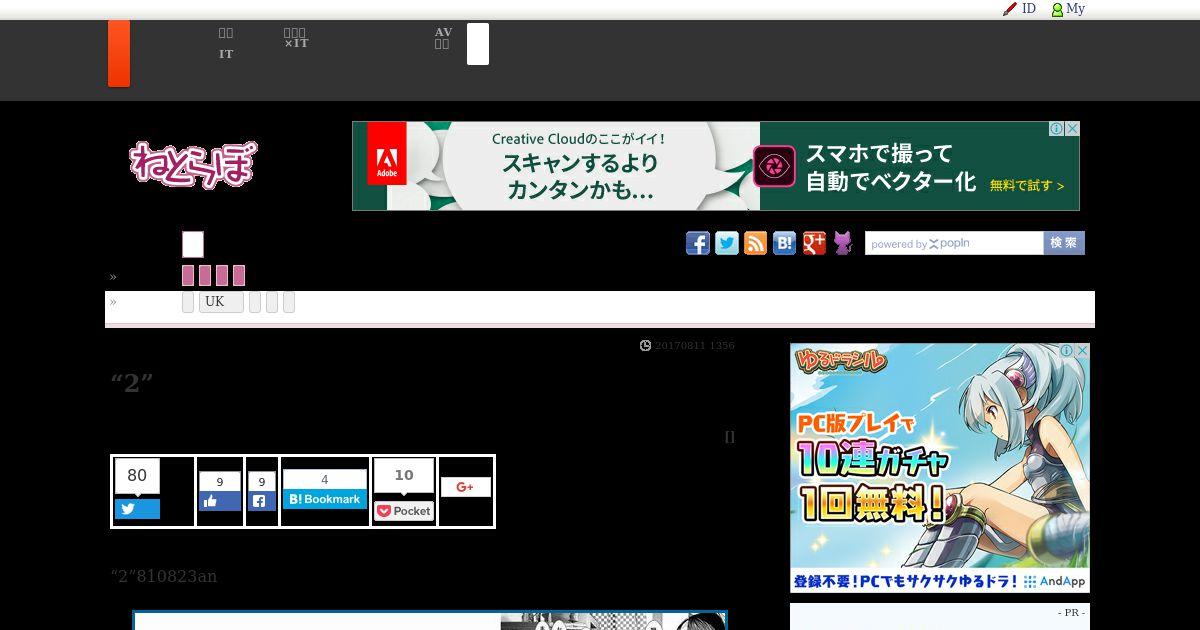Save the article with Pocket button
Image resolution: width=1200 pixels, height=630 pixels.
coord(404,511)
